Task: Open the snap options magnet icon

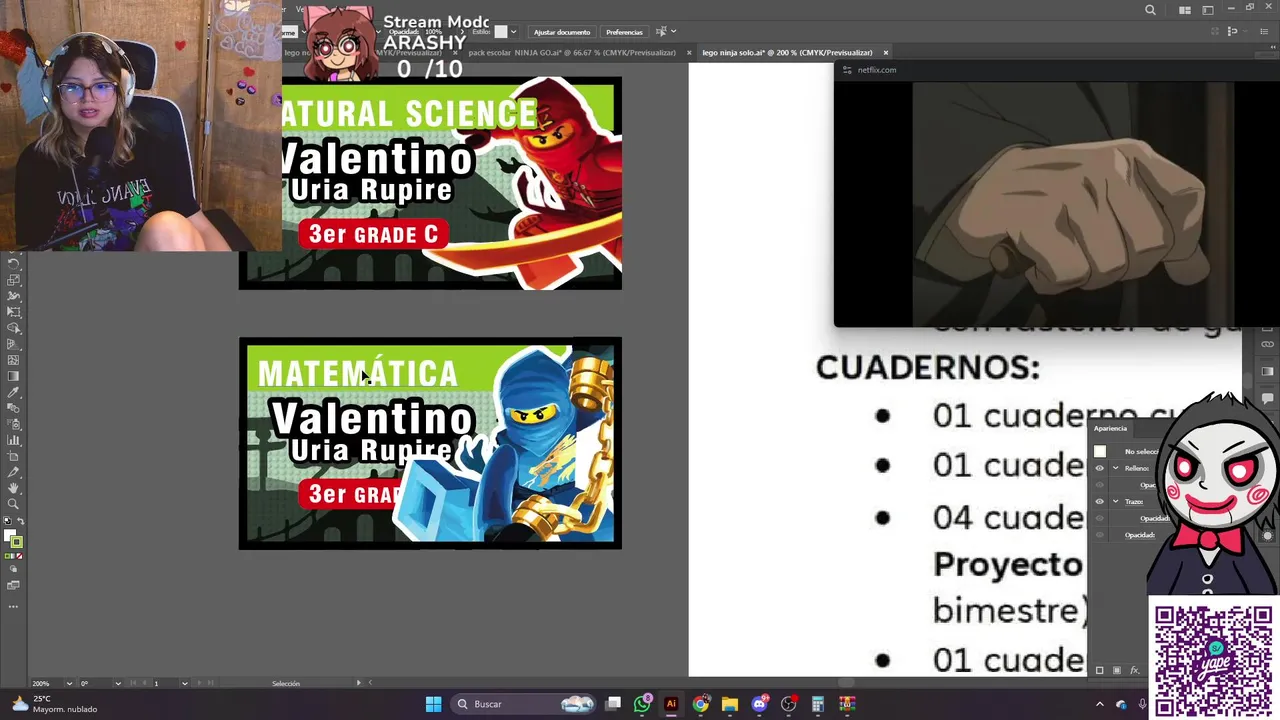Action: tap(1233, 31)
